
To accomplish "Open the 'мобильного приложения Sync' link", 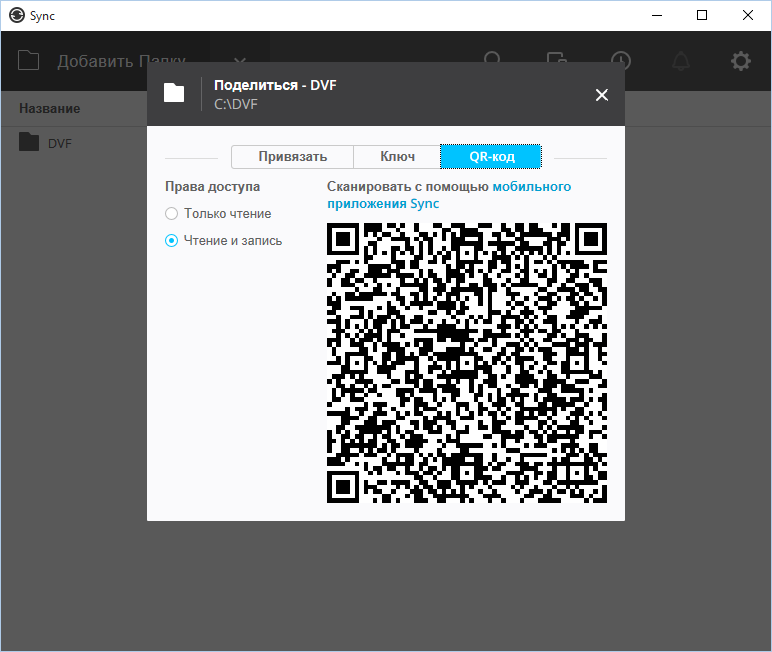I will tap(531, 187).
